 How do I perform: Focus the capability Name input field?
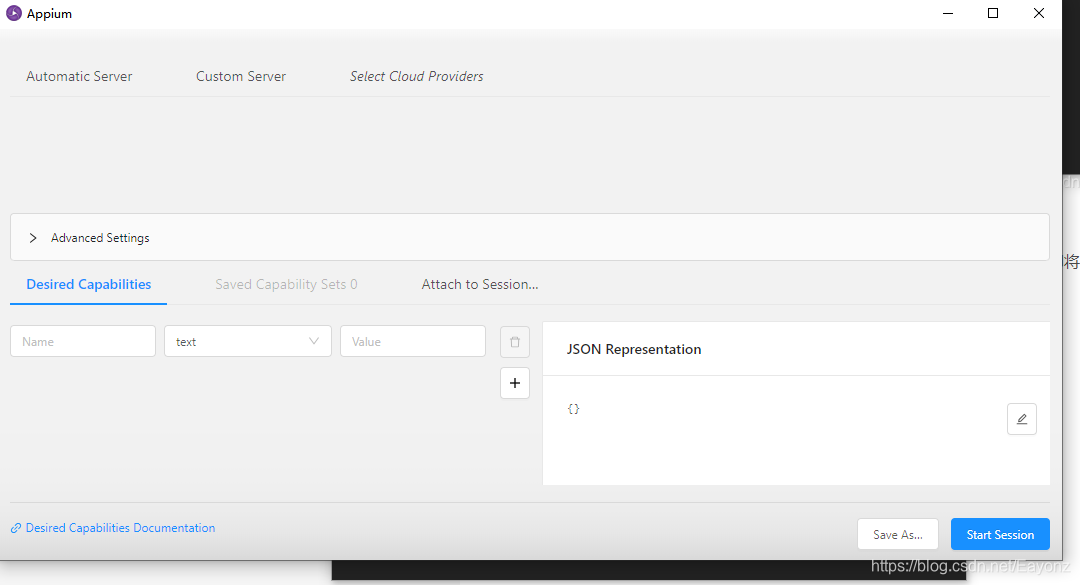click(x=83, y=341)
